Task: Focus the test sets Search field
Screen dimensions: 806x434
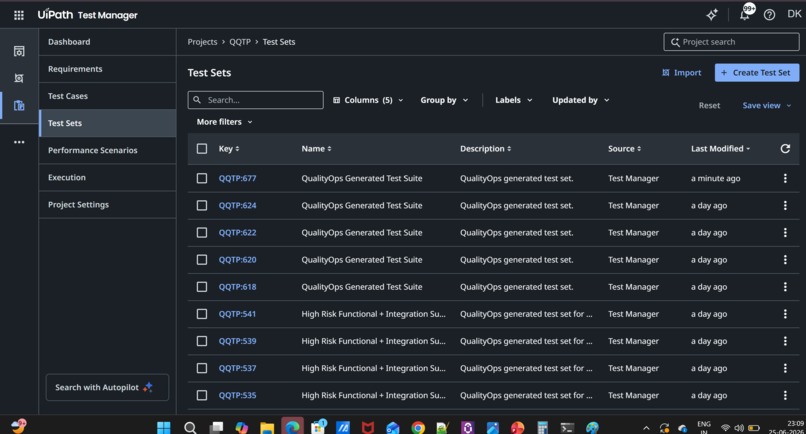Action: coord(255,100)
